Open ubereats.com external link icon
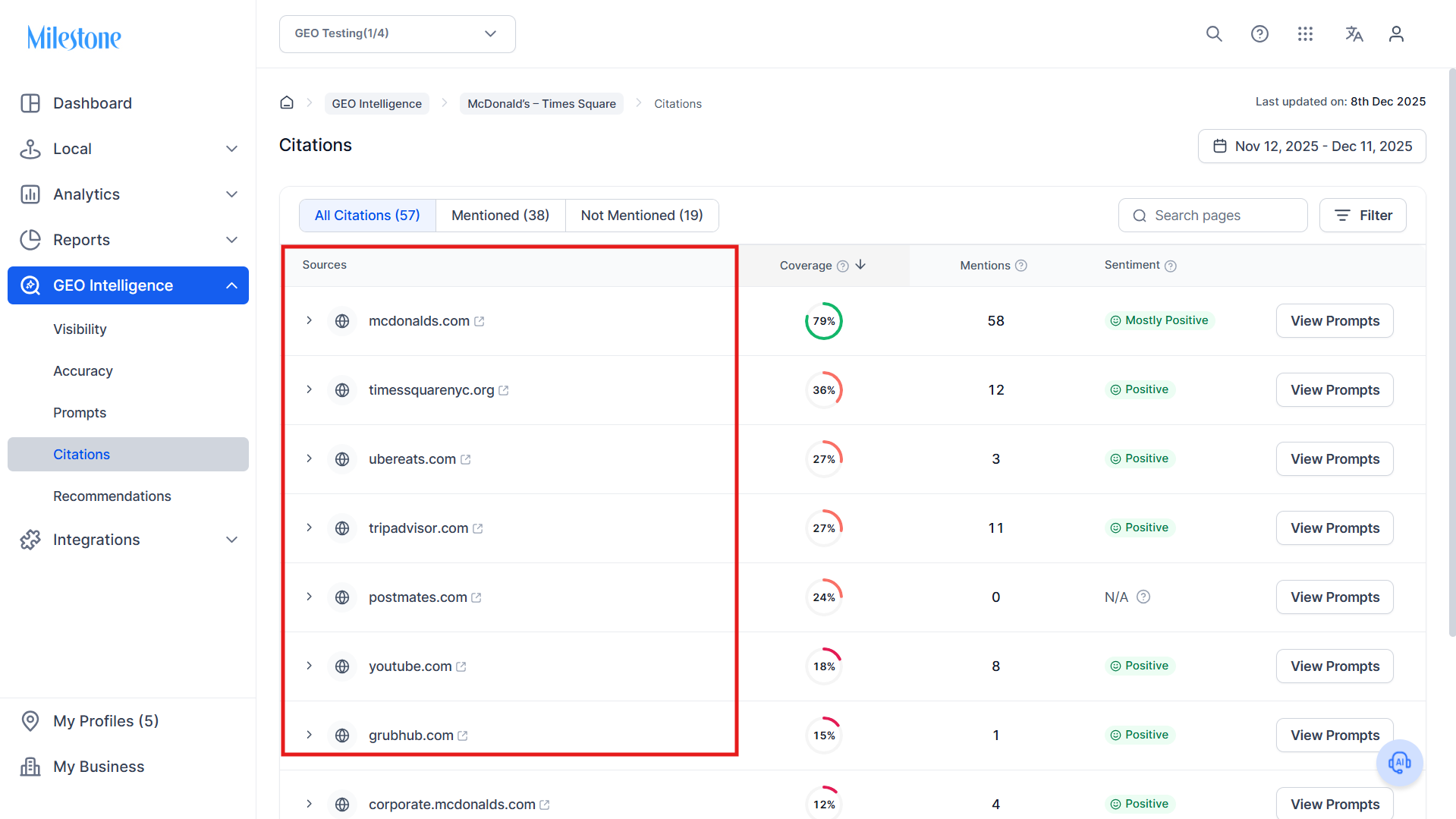1456x819 pixels. point(466,460)
